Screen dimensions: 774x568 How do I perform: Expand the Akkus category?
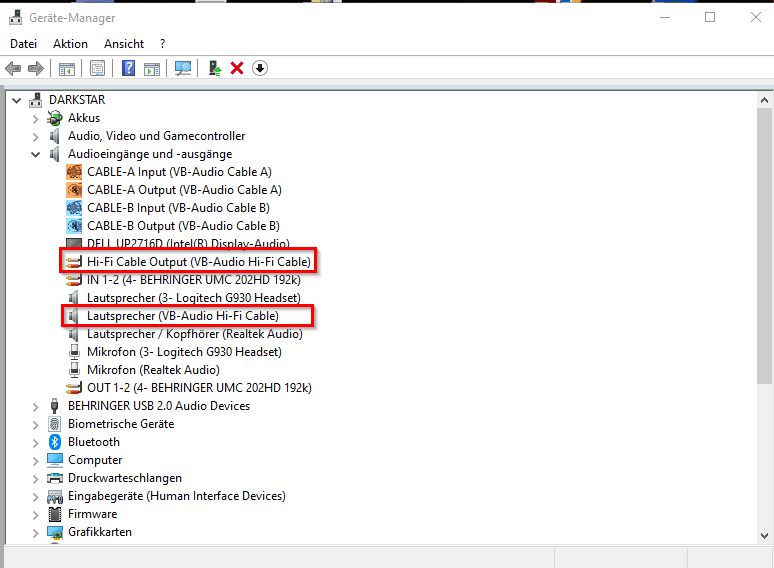(x=36, y=118)
